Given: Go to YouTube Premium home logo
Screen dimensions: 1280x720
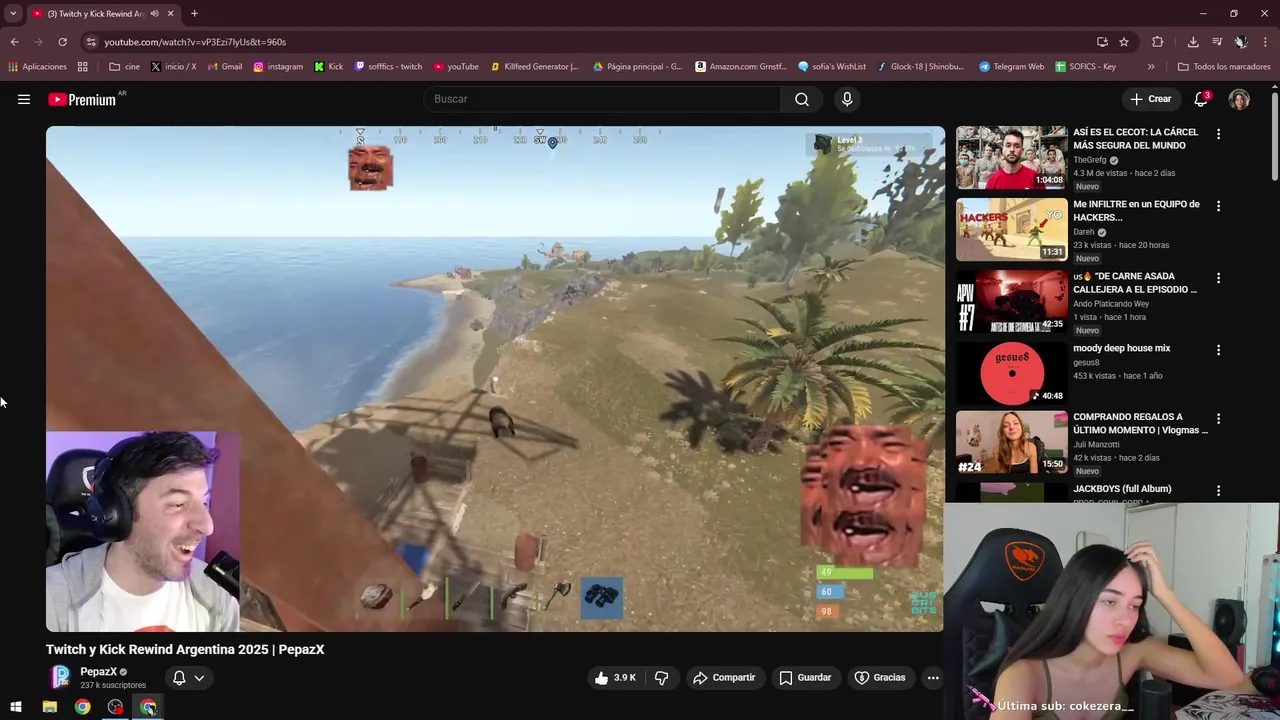Looking at the screenshot, I should coord(83,99).
